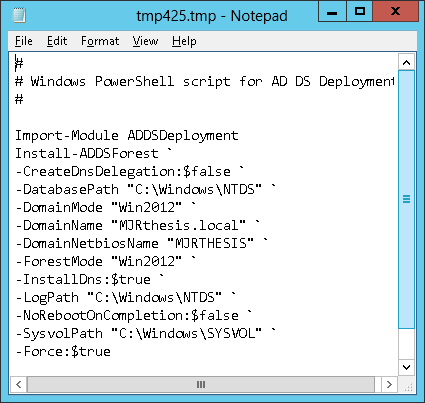Click the '-DomainNetbiosName "MJRTHESIS"' line
Screen dimensions: 425x403
click(142, 243)
